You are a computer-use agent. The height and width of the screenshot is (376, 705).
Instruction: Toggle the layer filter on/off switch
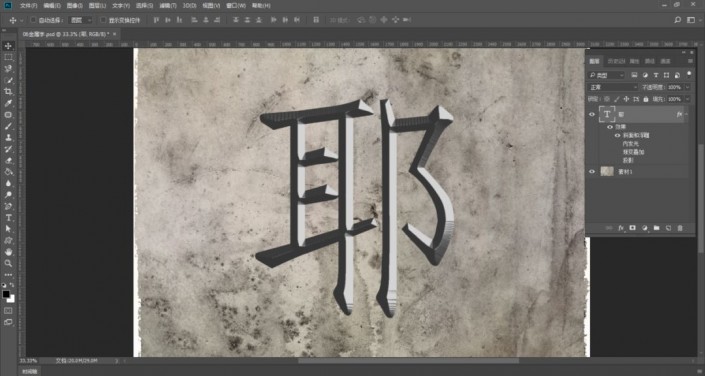tap(689, 74)
